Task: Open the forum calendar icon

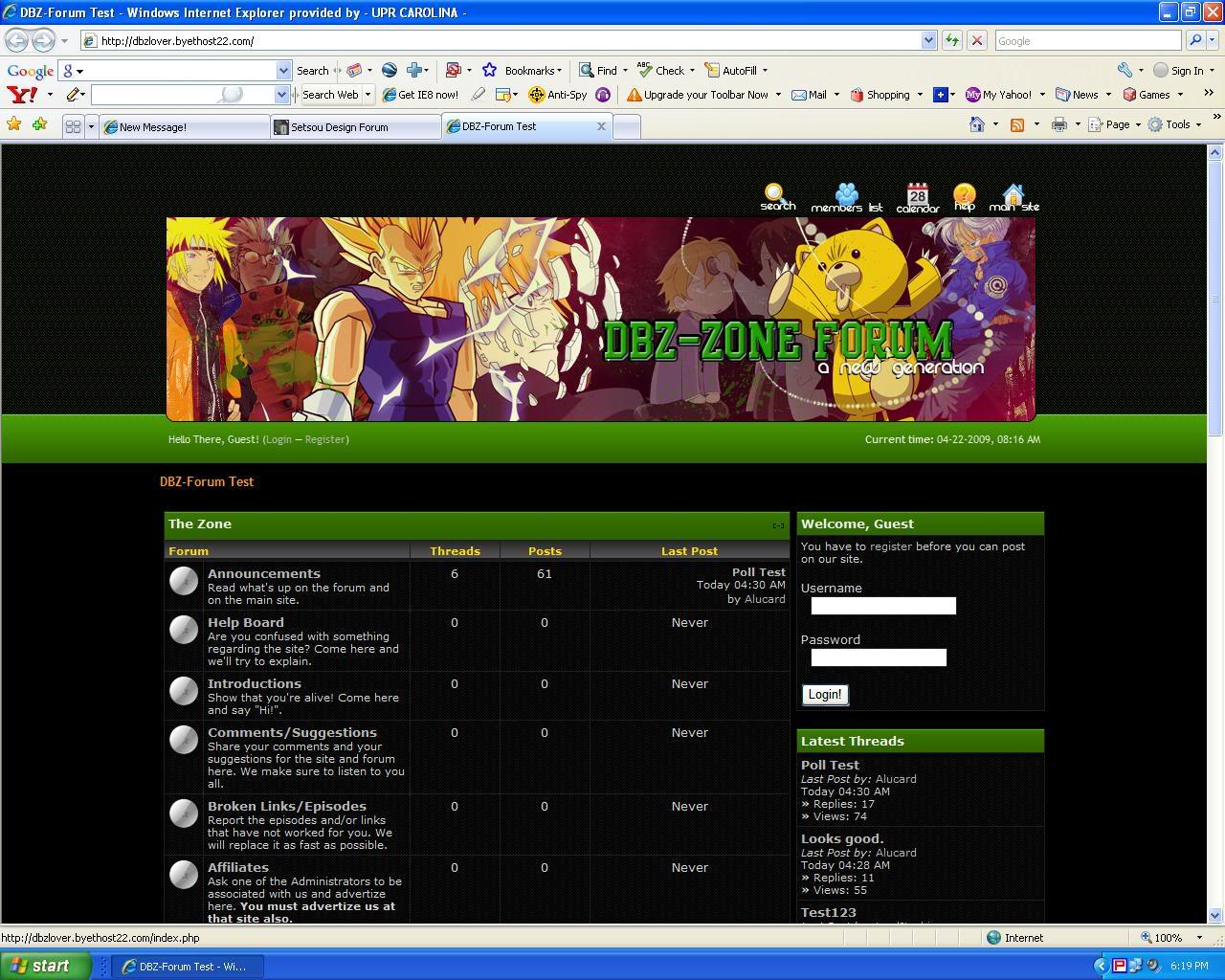Action: coord(917,198)
